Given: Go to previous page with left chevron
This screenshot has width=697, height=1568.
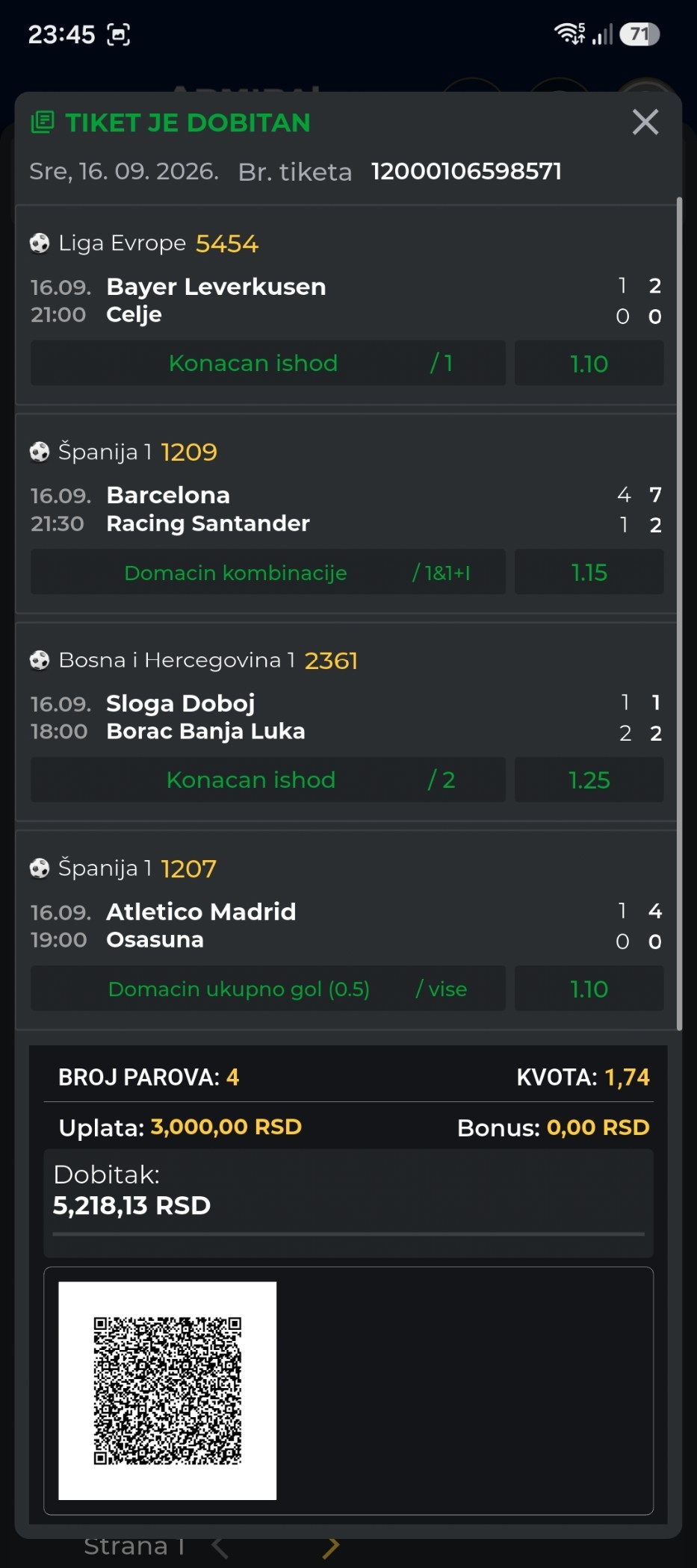Looking at the screenshot, I should [220, 1546].
